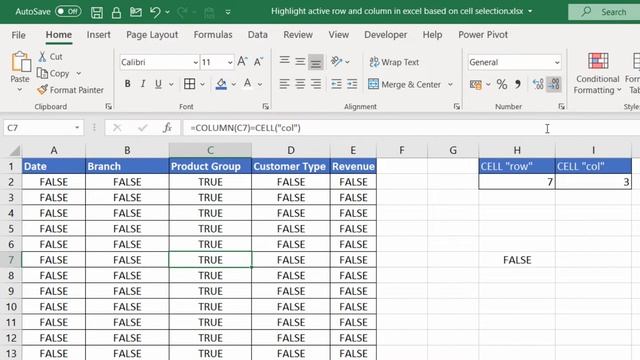Screen dimensions: 640x360
Task: Open Customize Quick Access Toolbar arrow
Action: coord(228,12)
